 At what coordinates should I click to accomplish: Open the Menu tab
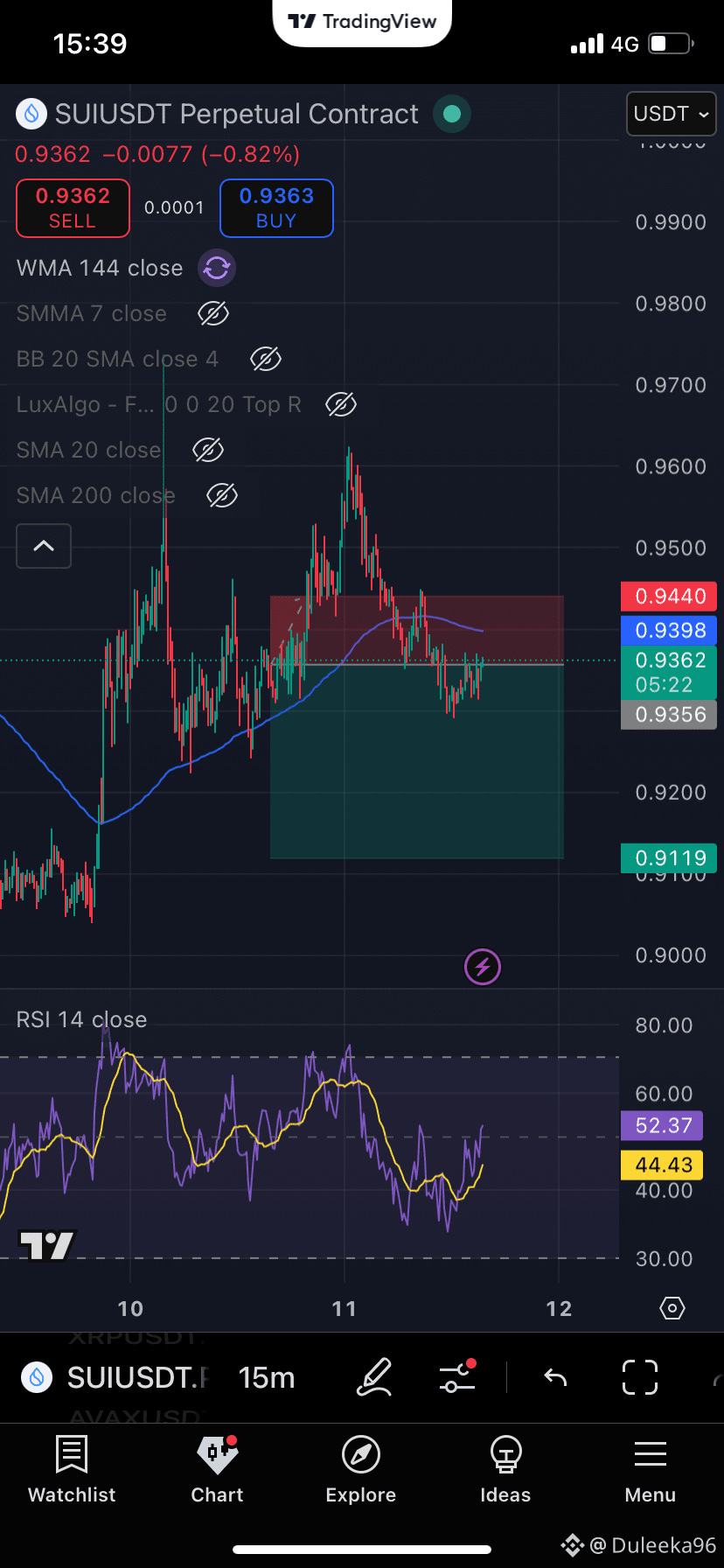651,1470
